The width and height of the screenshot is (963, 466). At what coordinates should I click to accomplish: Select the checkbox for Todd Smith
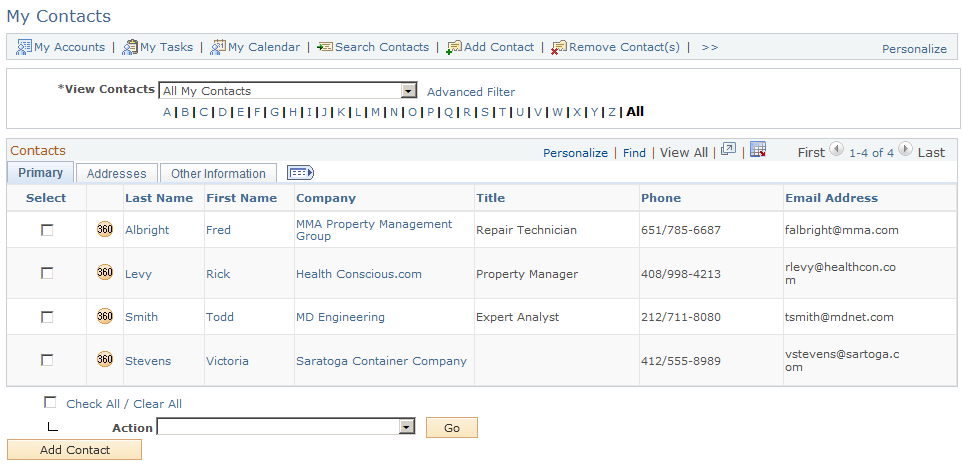(47, 317)
